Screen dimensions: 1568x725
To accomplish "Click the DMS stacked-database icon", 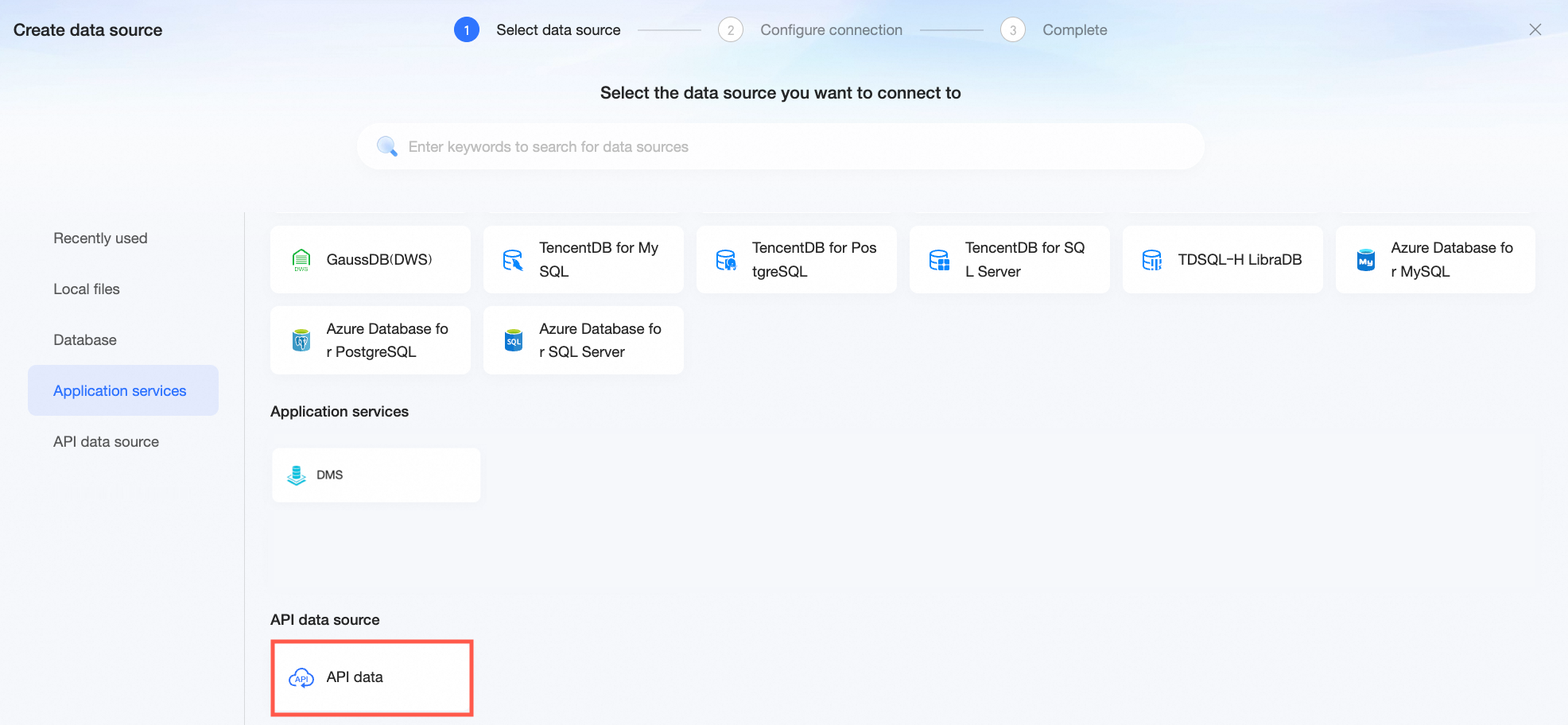I will click(297, 475).
